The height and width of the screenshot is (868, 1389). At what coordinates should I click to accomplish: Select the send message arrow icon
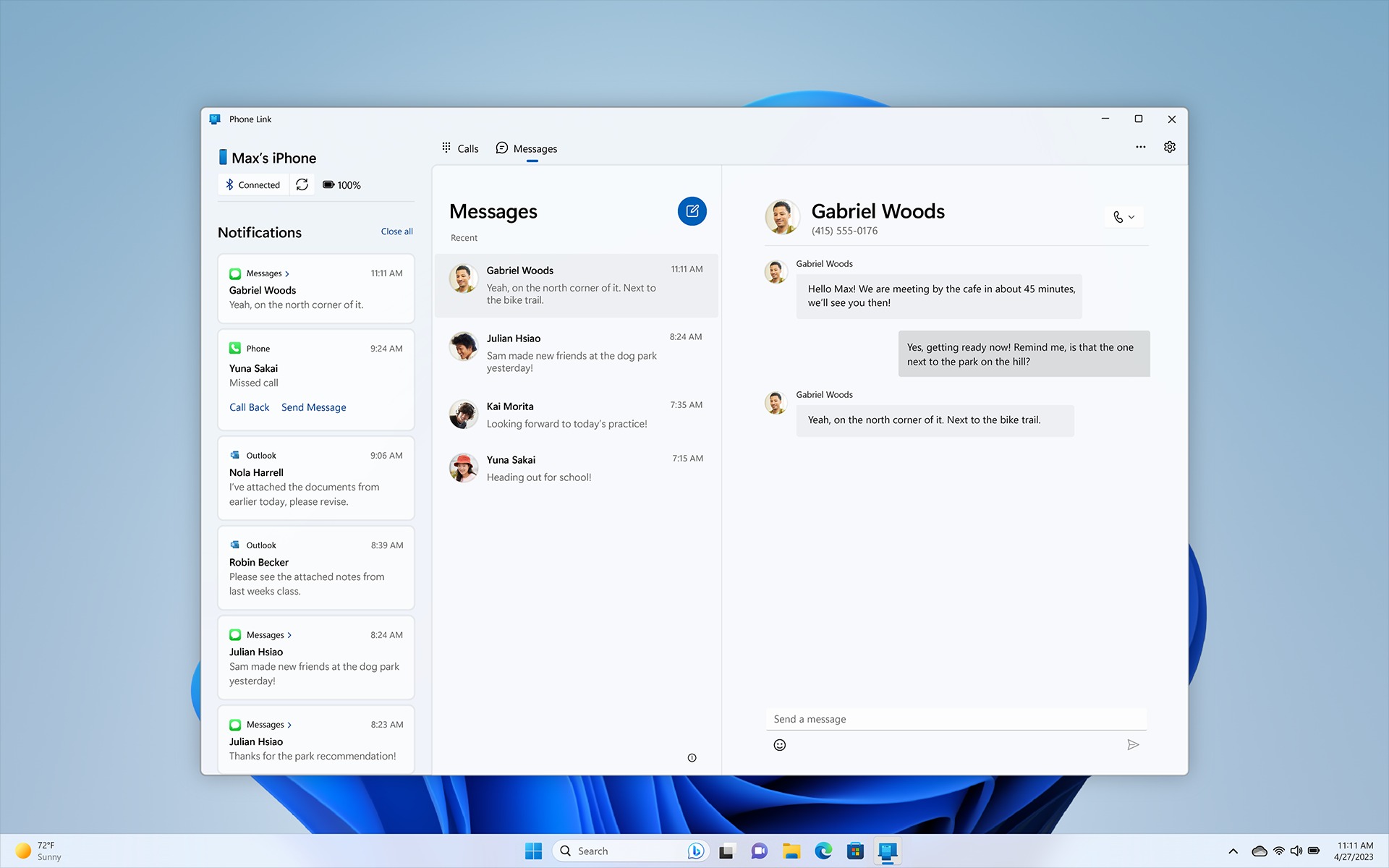(1132, 744)
